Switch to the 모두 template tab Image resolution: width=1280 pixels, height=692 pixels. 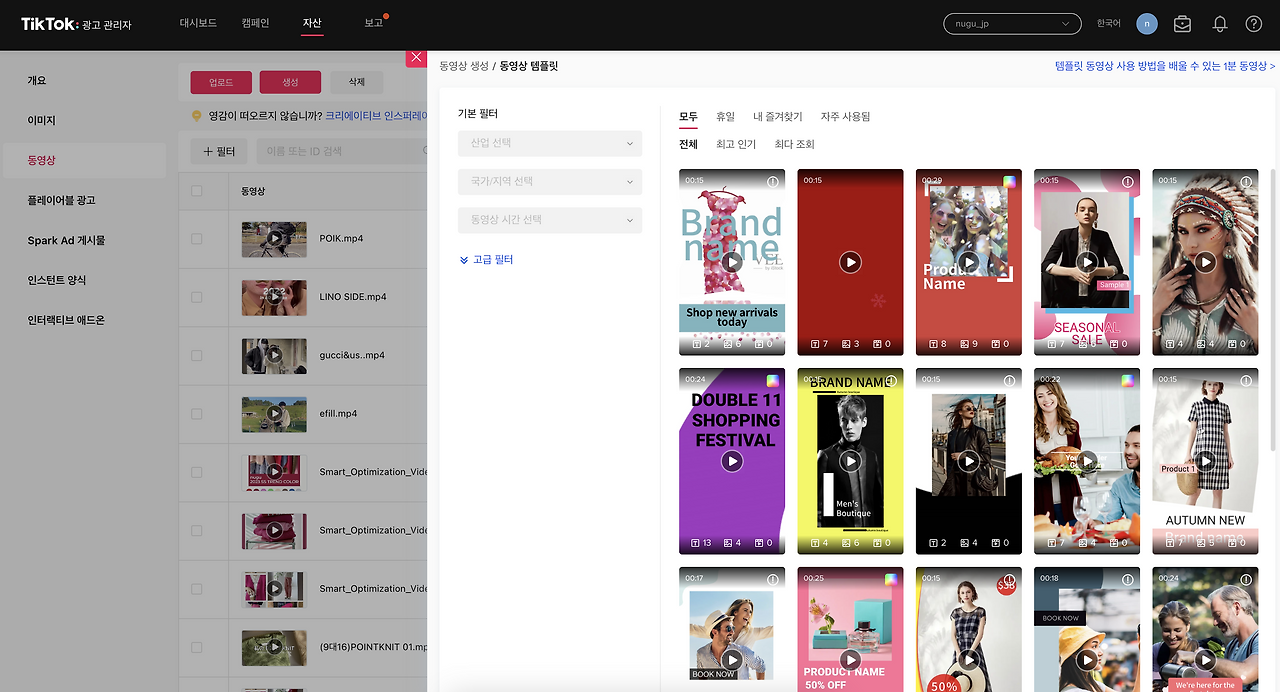(688, 117)
